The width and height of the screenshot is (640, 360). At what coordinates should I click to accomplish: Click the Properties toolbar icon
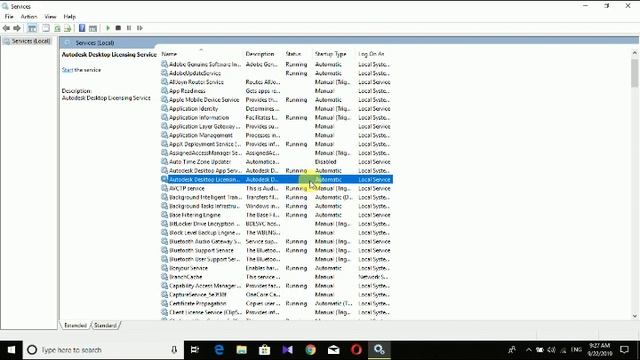coord(46,28)
